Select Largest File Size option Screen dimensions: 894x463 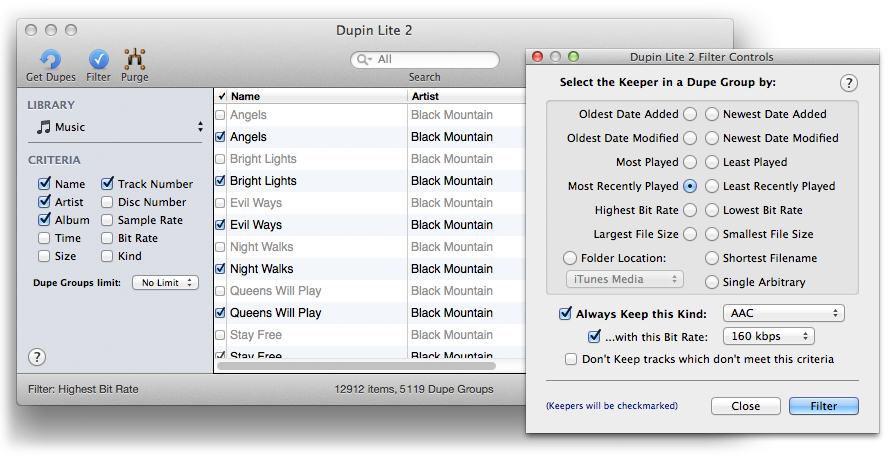690,234
